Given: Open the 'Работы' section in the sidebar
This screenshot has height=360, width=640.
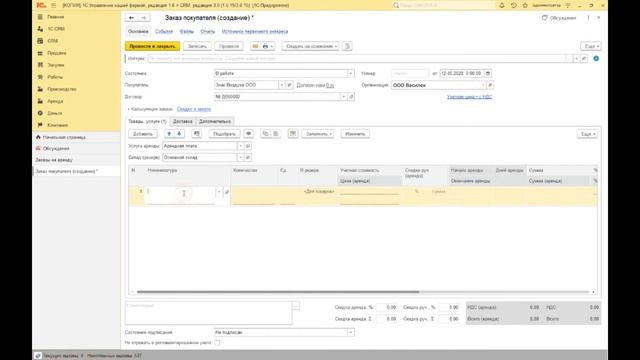Looking at the screenshot, I should (x=55, y=77).
